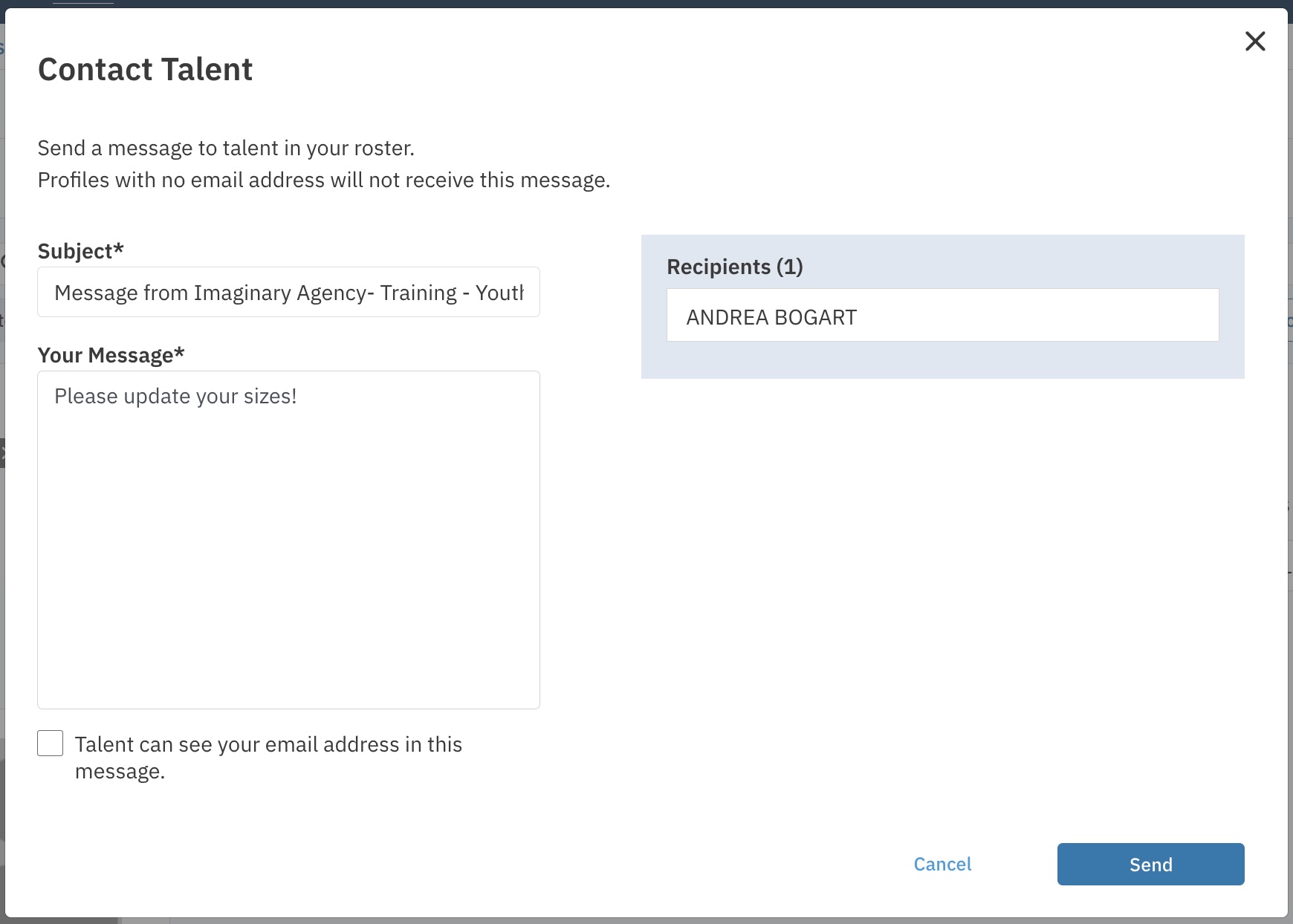The image size is (1293, 924).
Task: Click the 'Send a message to talent' description
Action: click(x=226, y=149)
